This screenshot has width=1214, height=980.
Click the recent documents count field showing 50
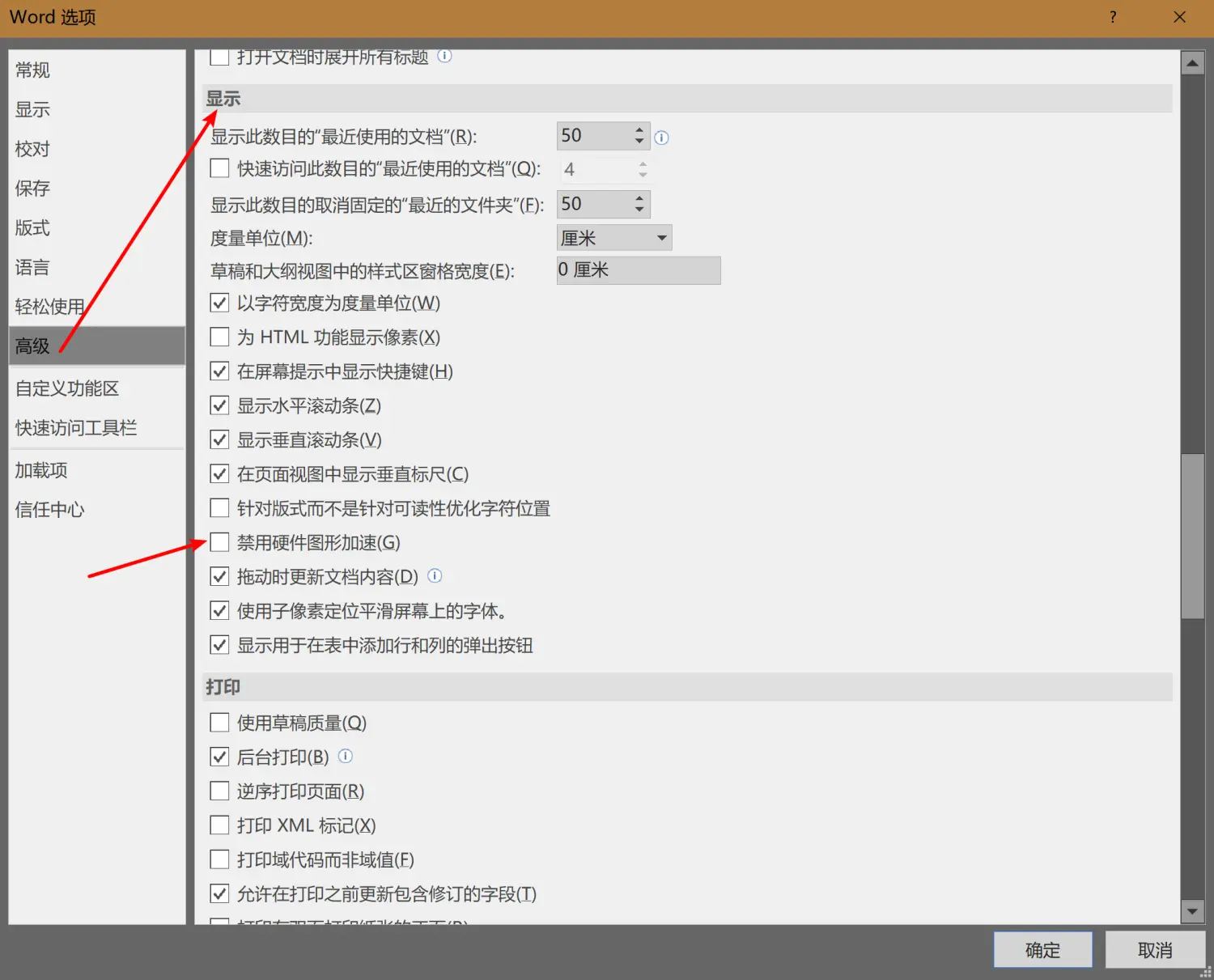595,136
